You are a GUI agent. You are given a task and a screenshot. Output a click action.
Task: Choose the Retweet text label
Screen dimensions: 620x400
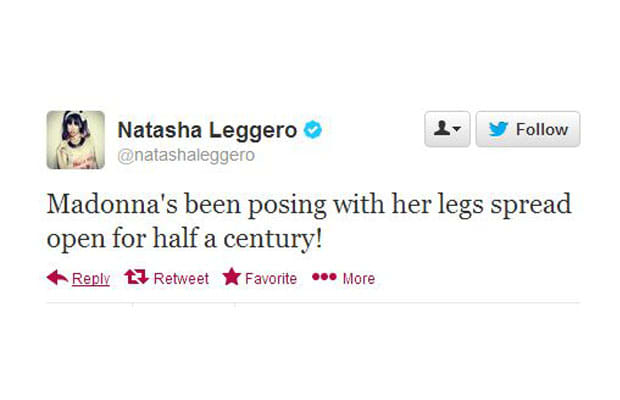pyautogui.click(x=181, y=279)
